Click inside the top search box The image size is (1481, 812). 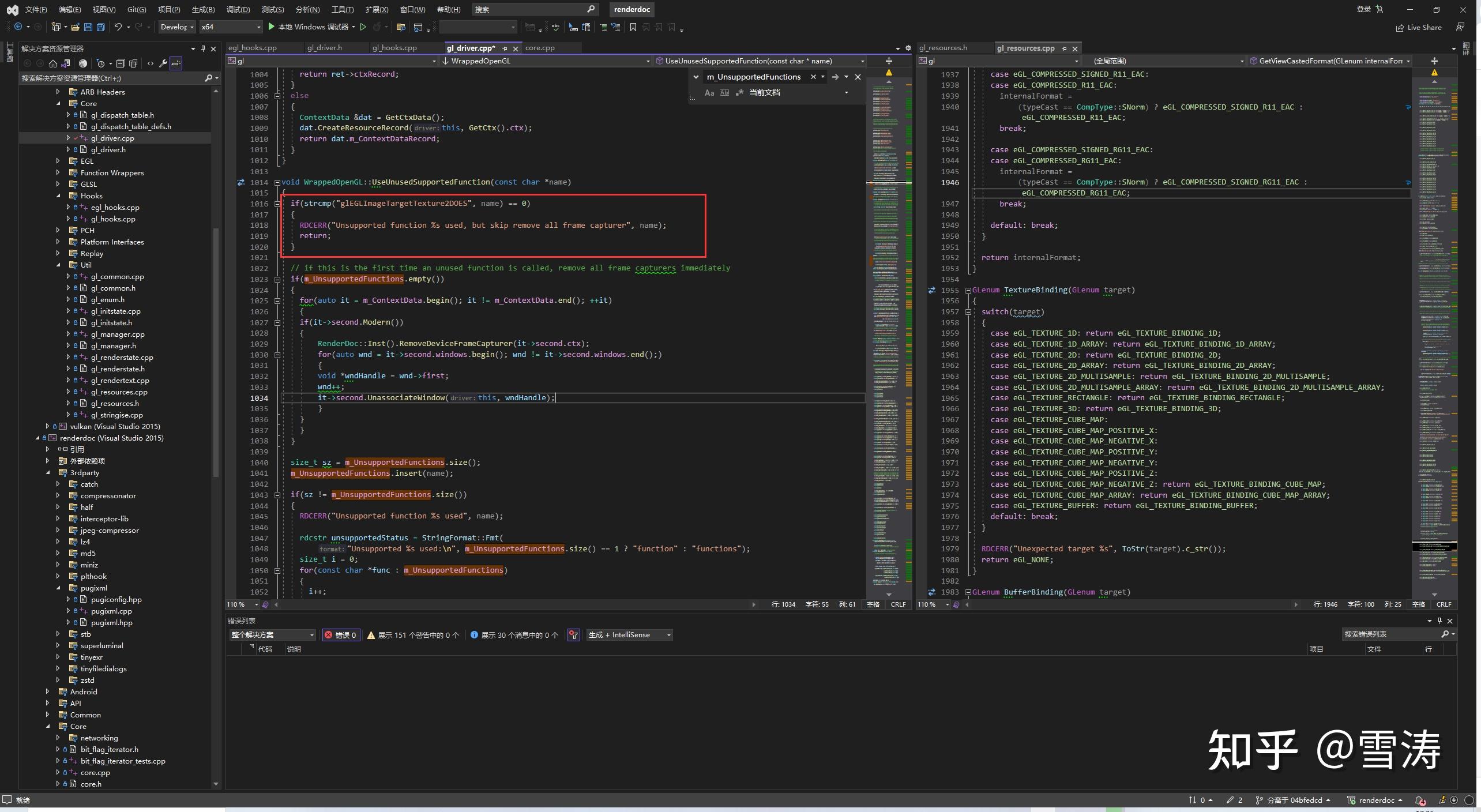(531, 9)
